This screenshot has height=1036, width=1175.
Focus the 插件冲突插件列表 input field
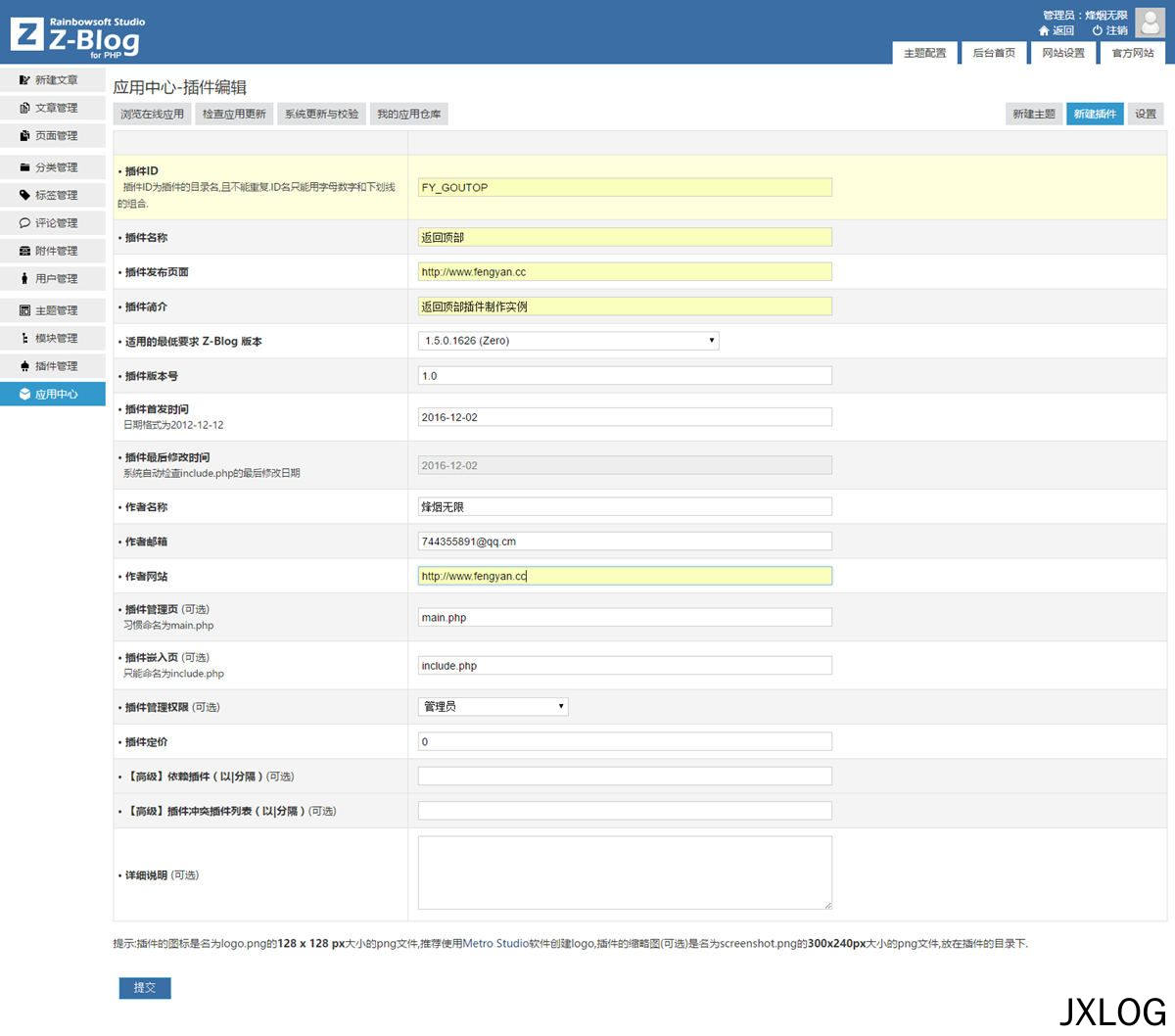point(625,811)
